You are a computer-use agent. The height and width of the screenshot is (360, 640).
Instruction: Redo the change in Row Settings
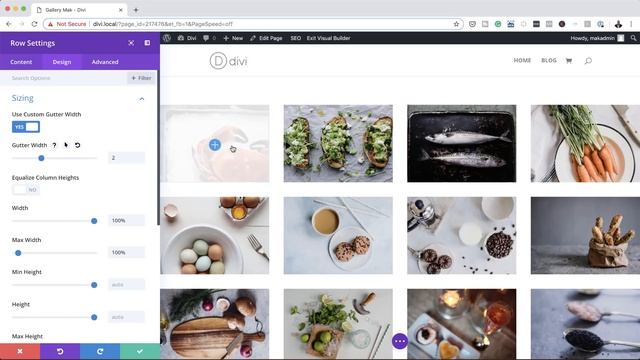click(100, 351)
